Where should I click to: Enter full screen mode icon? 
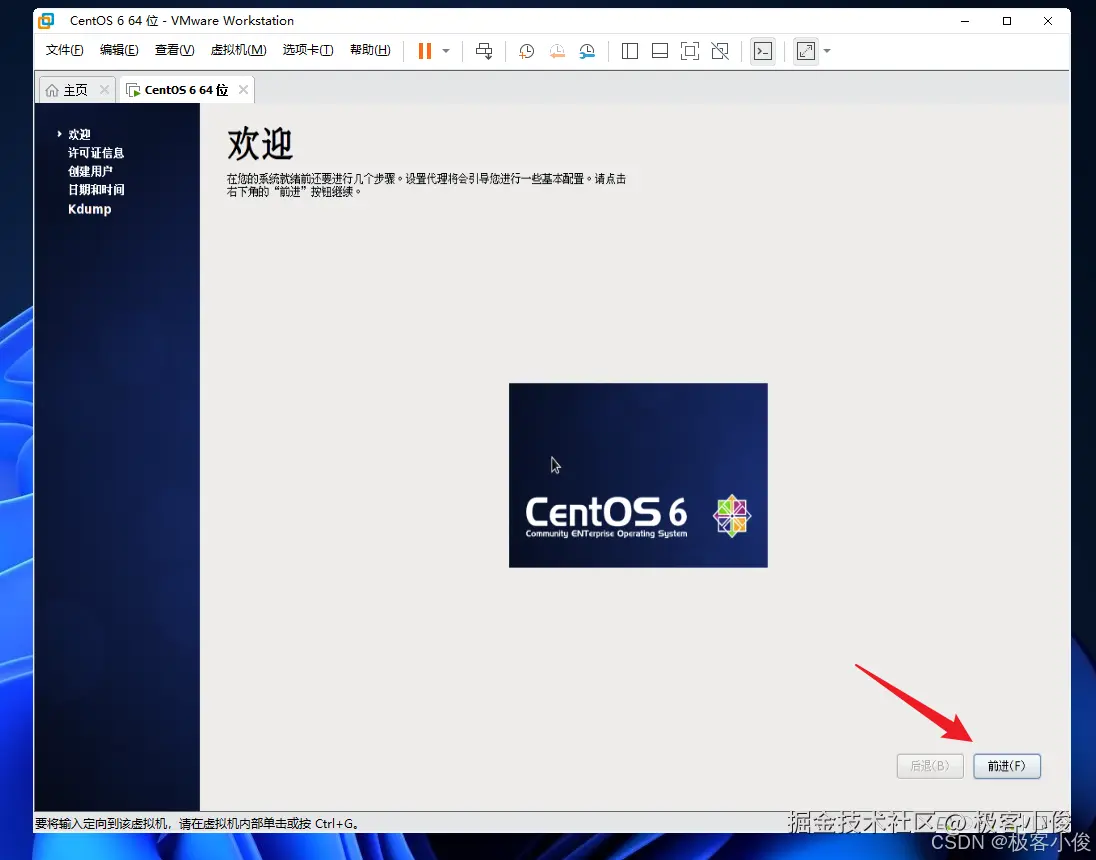click(690, 51)
